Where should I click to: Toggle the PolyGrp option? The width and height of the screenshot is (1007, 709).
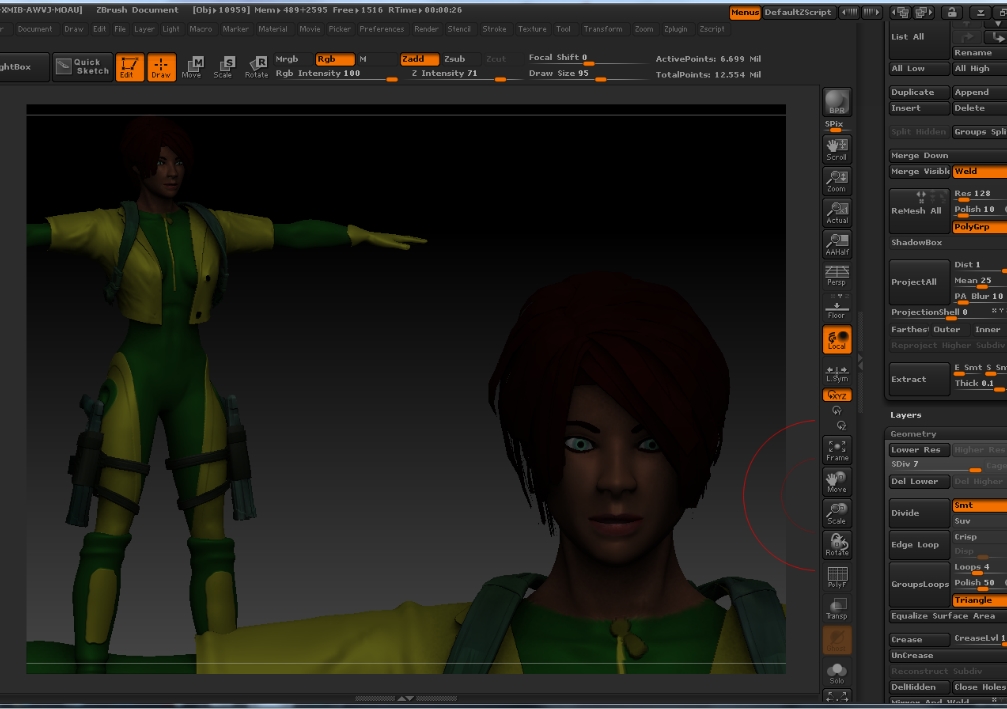(979, 227)
